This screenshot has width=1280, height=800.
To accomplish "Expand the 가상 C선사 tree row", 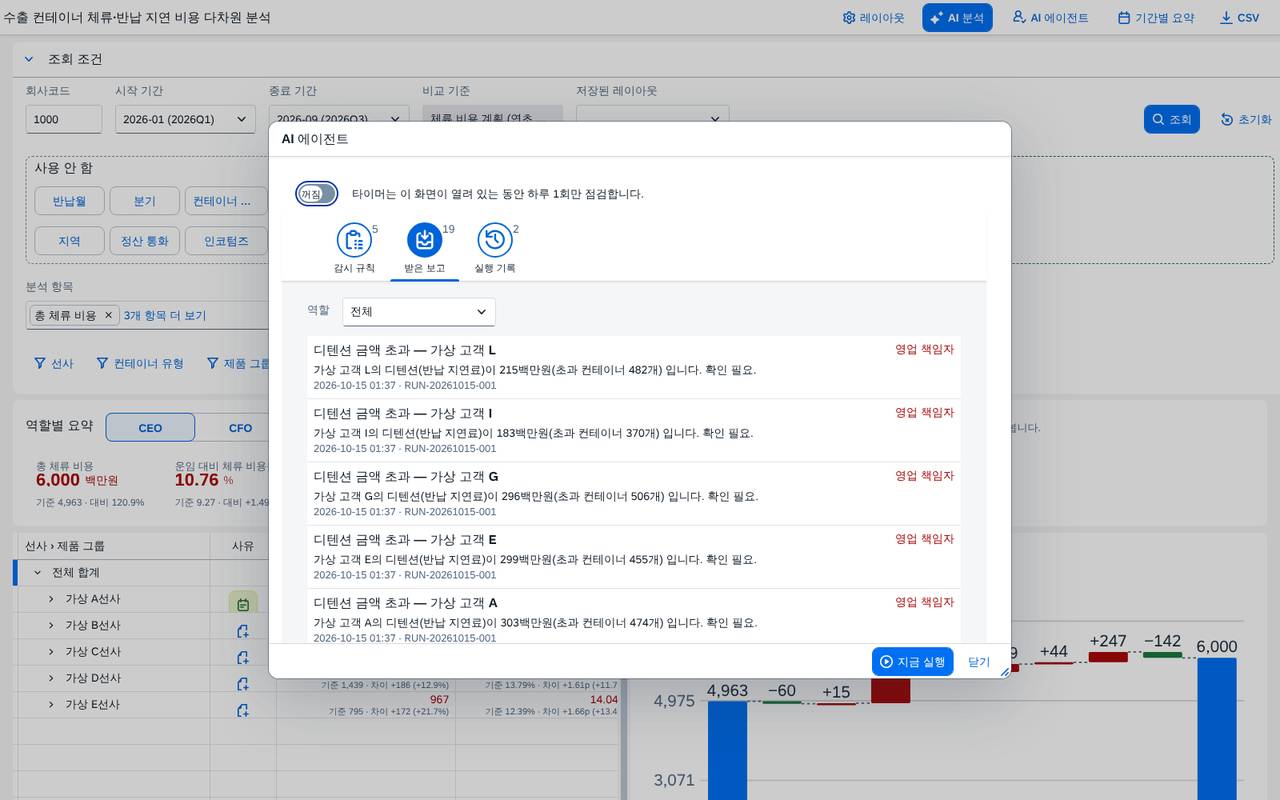I will point(51,652).
